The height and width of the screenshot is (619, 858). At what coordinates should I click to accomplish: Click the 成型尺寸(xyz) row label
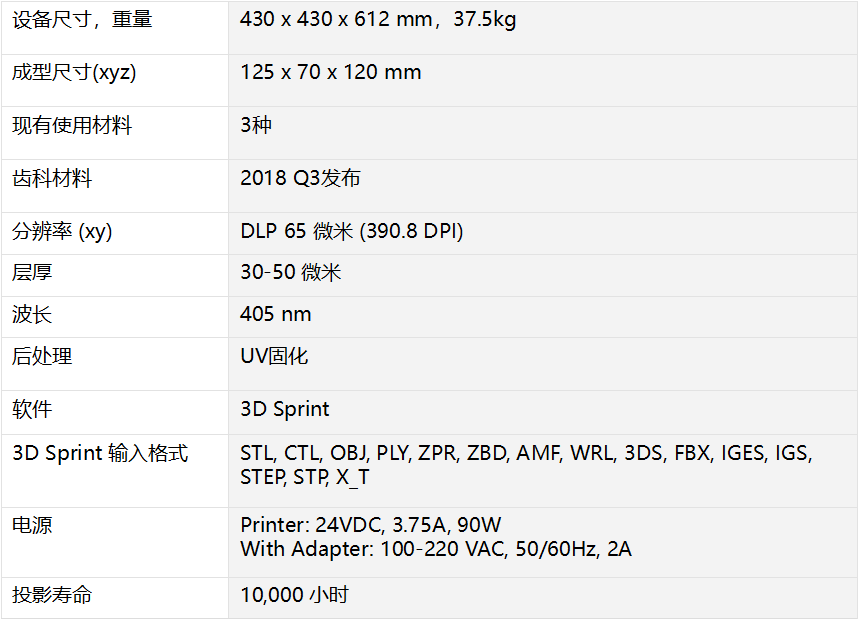tap(74, 72)
